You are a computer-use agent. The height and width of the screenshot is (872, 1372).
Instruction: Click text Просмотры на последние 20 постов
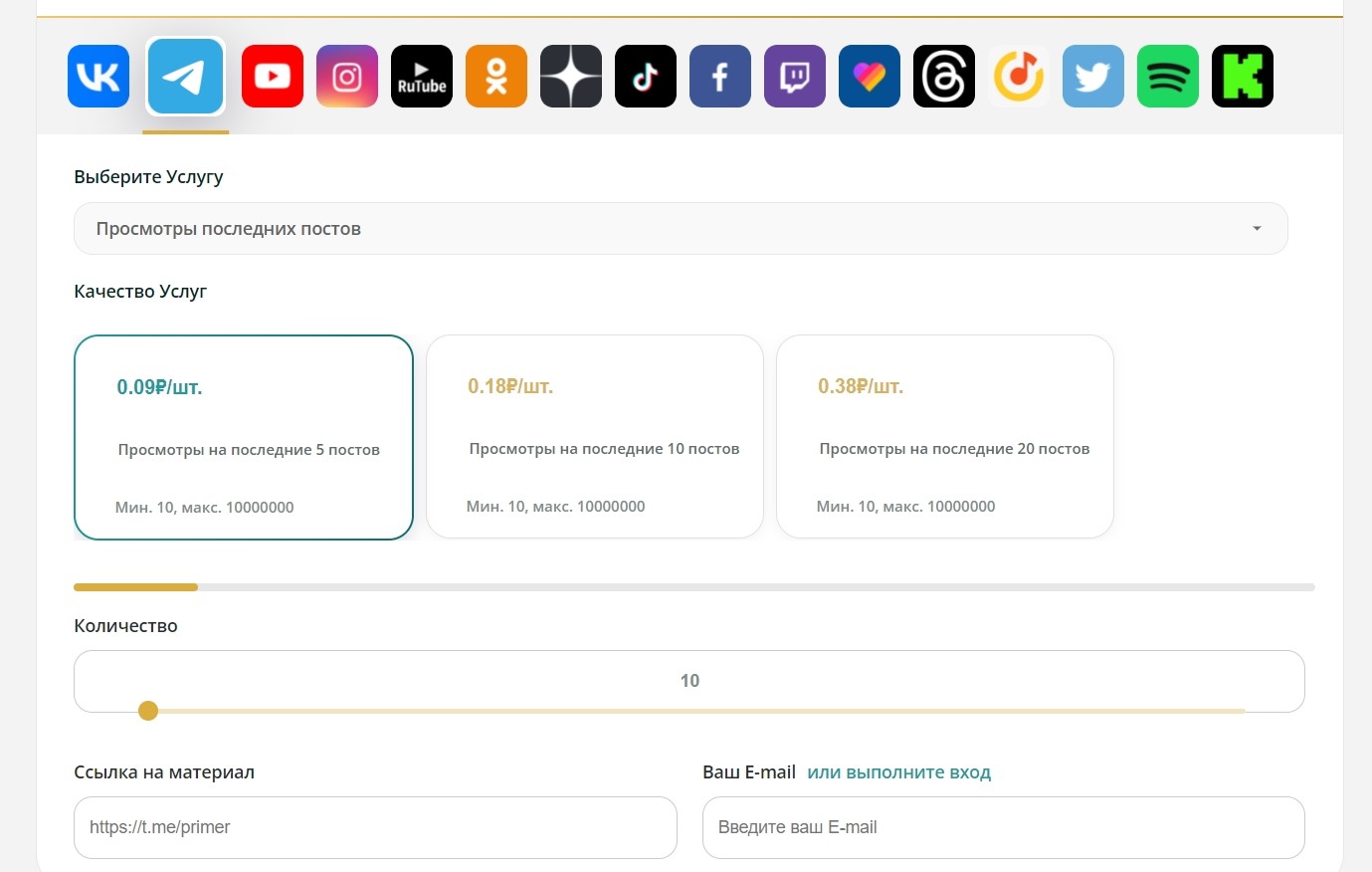(954, 449)
